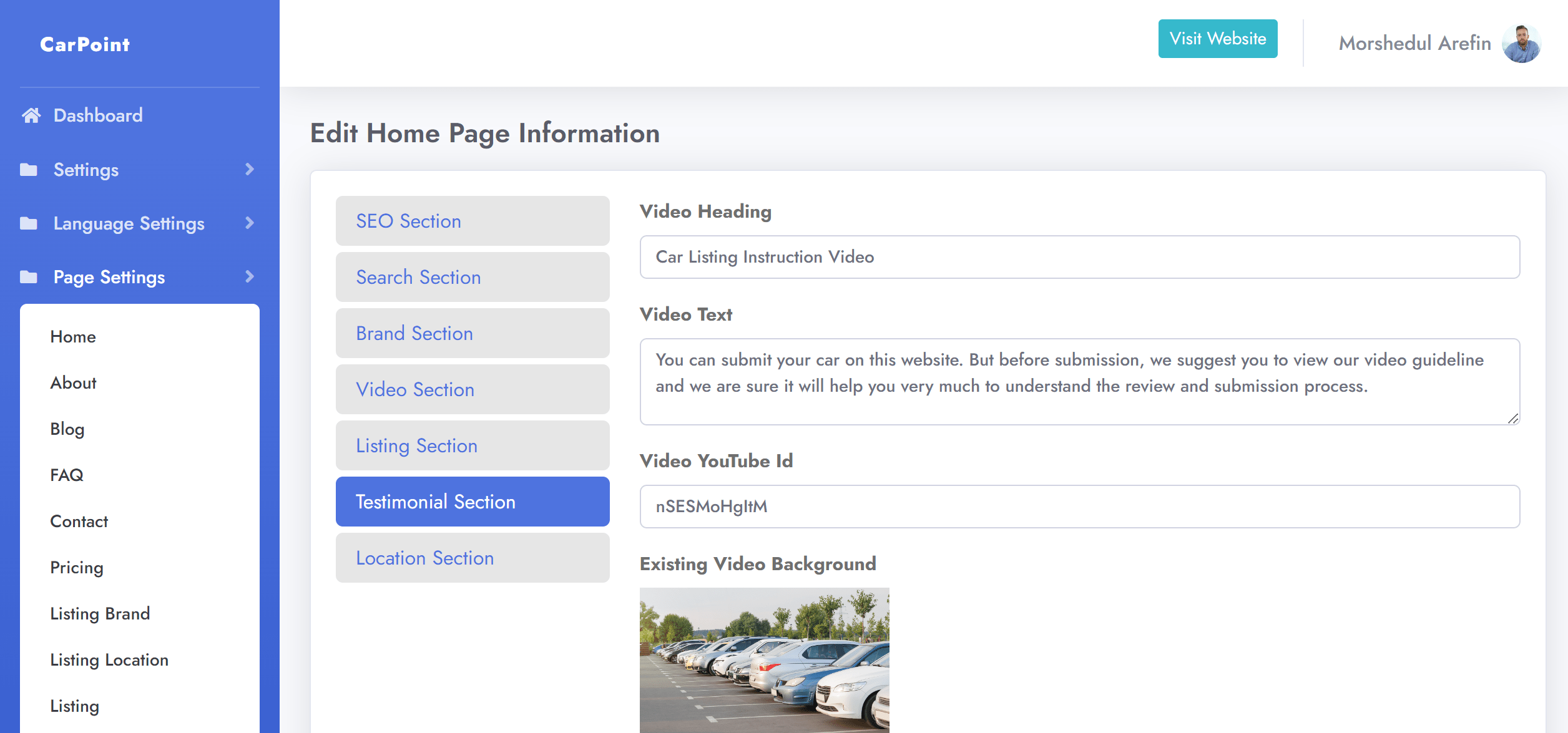Collapse the Page Settings chevron
The height and width of the screenshot is (733, 1568).
click(249, 276)
